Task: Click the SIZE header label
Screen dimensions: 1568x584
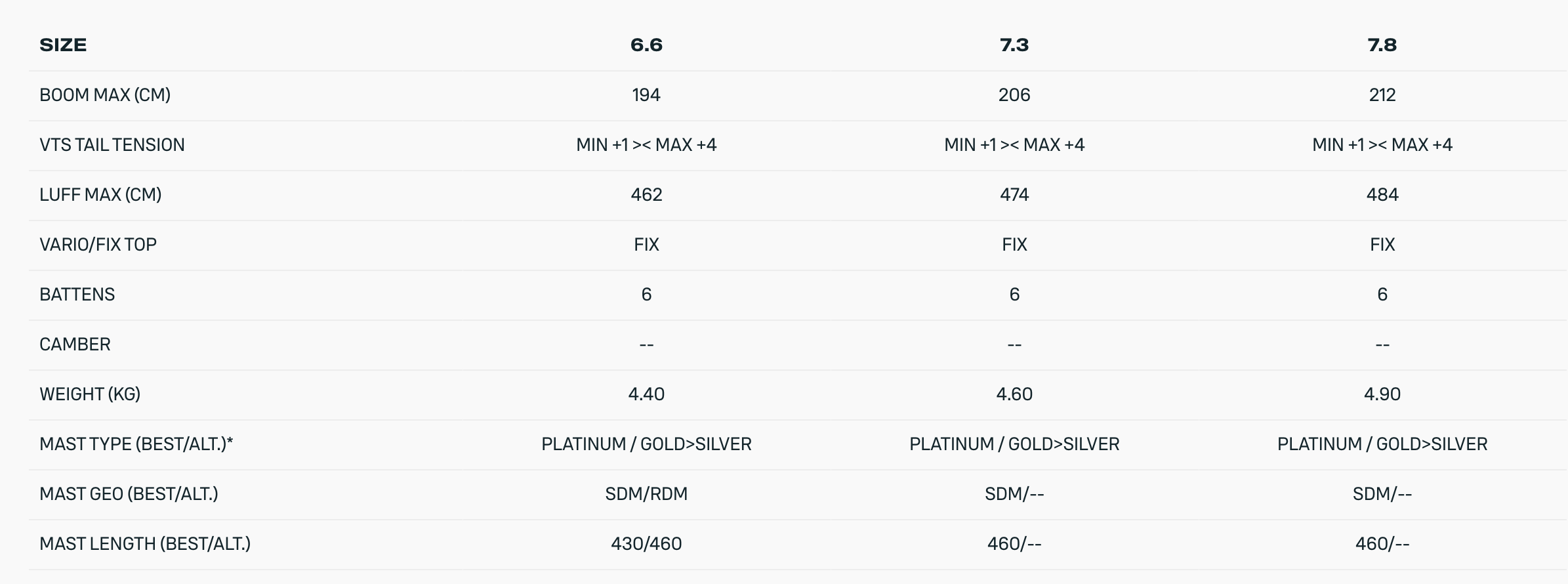Action: (63, 45)
